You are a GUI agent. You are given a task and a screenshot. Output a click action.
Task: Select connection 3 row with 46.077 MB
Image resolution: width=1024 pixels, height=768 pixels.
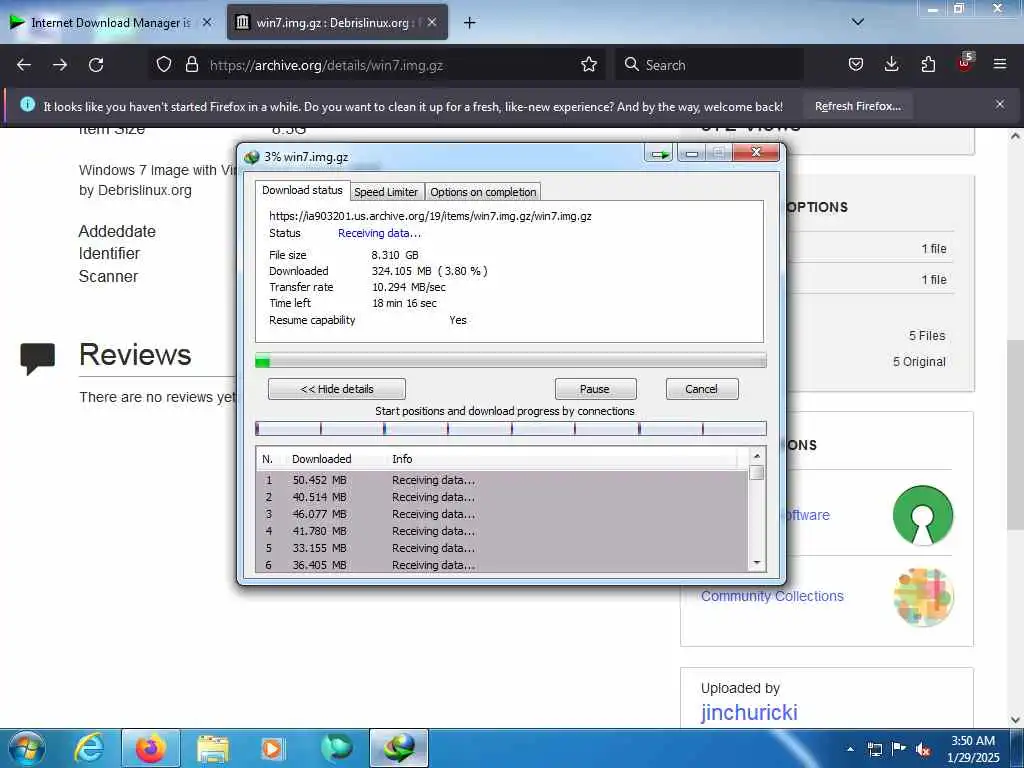click(502, 514)
